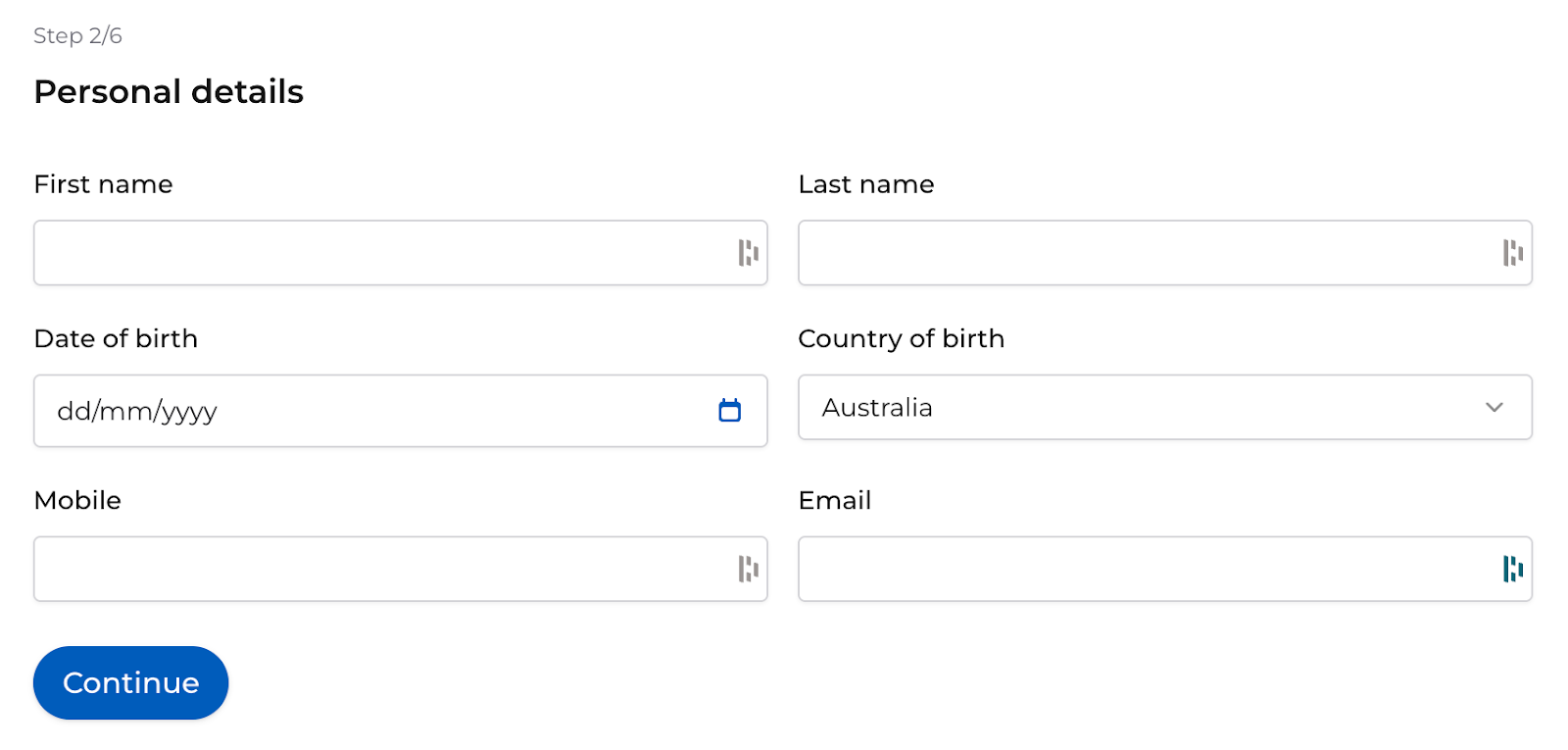Click the Last name label

point(865,184)
